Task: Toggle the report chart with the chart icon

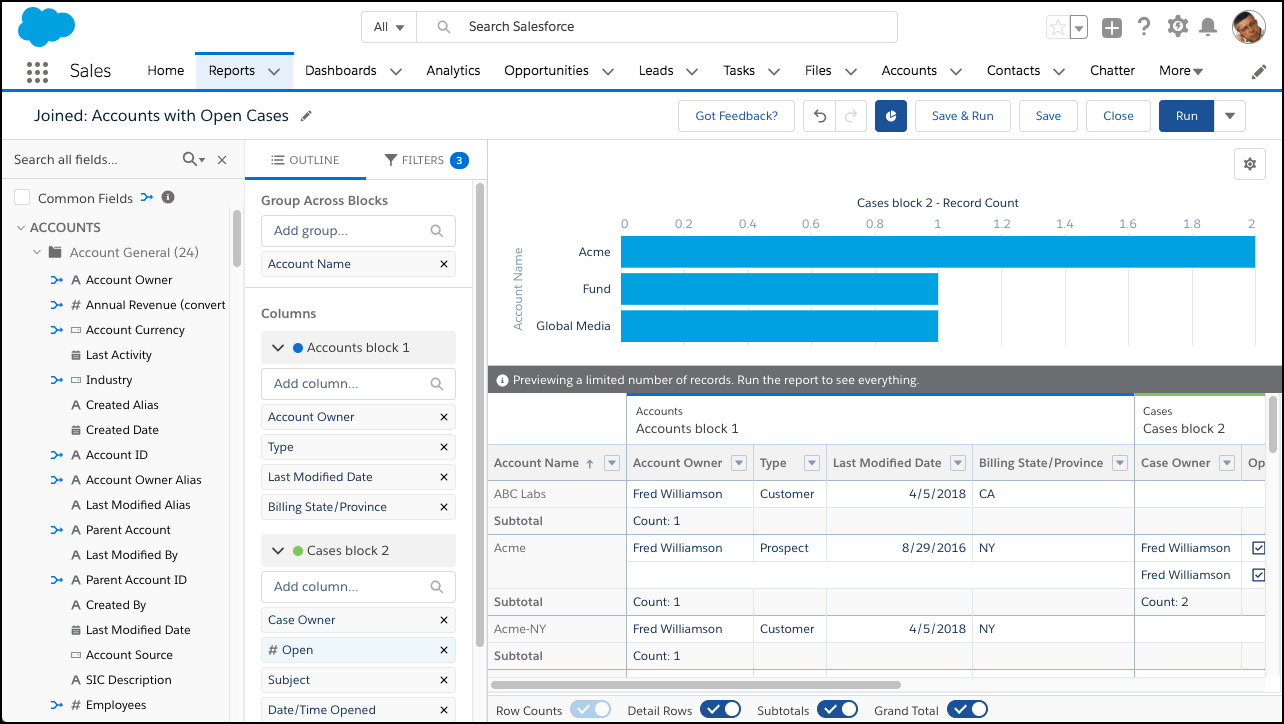Action: [890, 116]
